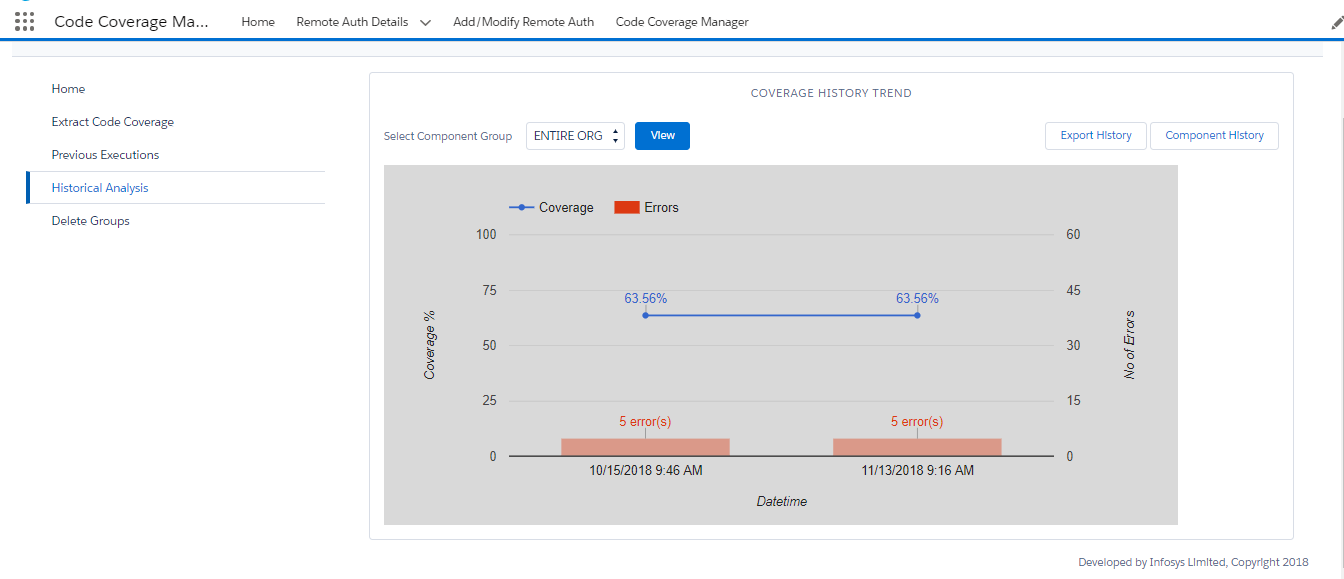Open the Add/Modify Remote Auth tab
Screen dimensions: 1344x579
coord(523,21)
